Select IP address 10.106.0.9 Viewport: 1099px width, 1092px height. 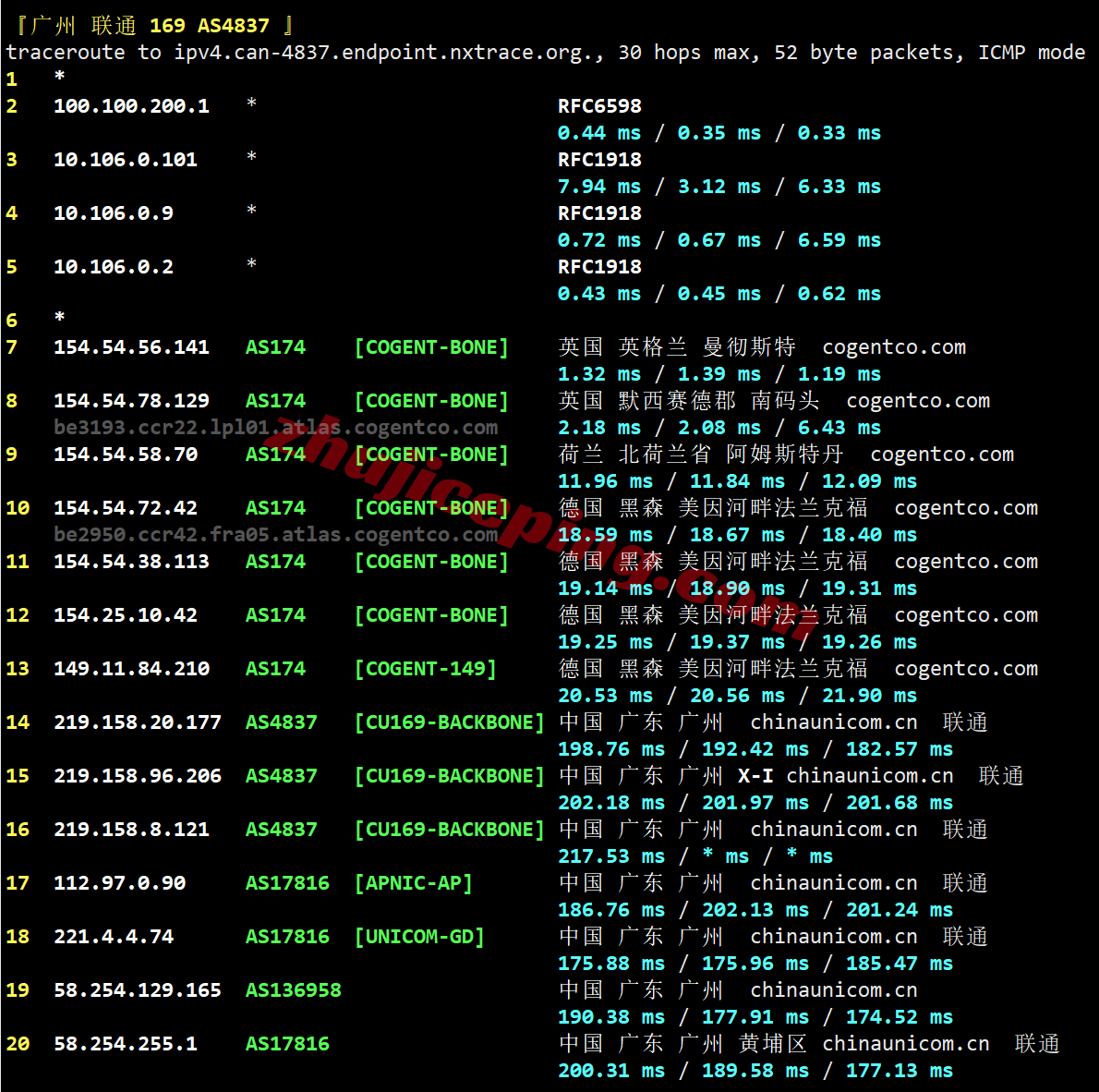114,213
